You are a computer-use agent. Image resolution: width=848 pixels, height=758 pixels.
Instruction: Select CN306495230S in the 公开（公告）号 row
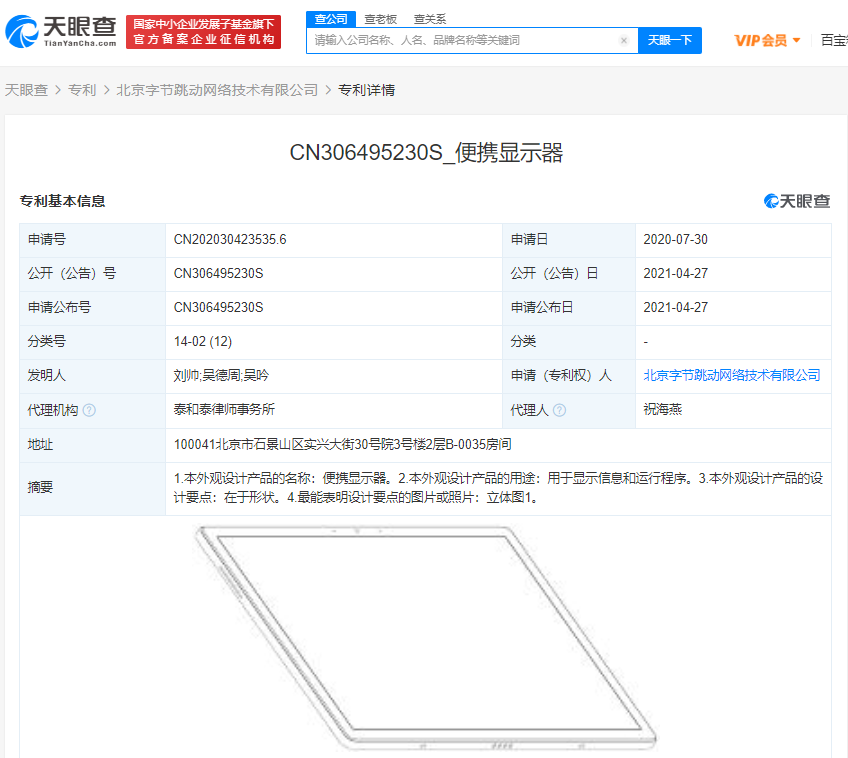pyautogui.click(x=218, y=274)
